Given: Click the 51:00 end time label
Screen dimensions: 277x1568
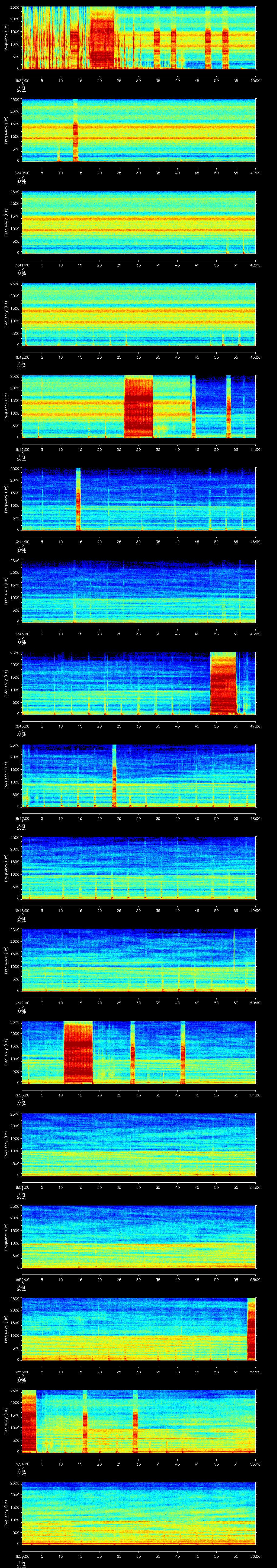Looking at the screenshot, I should click(x=255, y=1095).
